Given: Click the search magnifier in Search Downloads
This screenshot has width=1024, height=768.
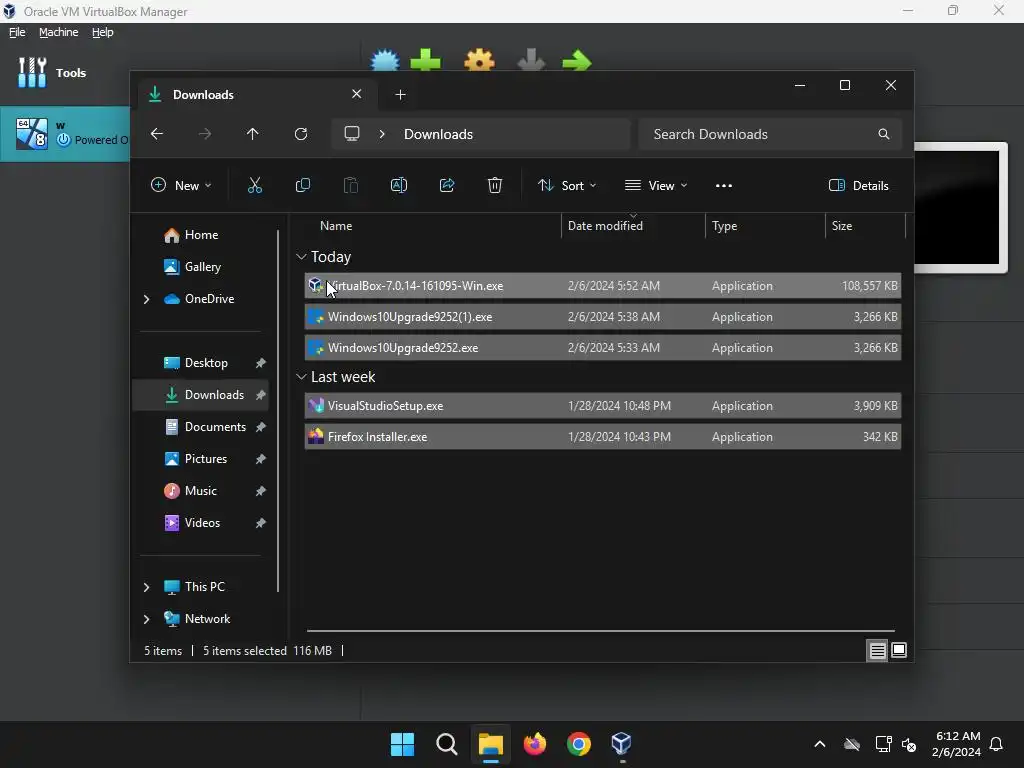Looking at the screenshot, I should click(884, 134).
